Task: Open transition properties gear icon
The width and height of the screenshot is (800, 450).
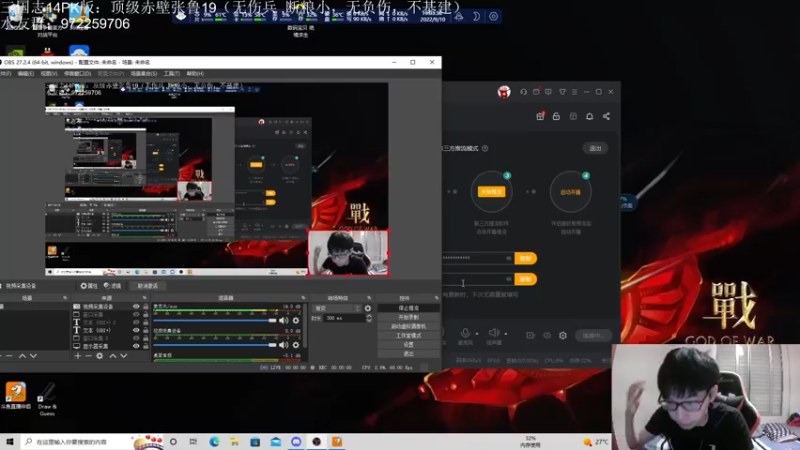Action: pos(368,308)
